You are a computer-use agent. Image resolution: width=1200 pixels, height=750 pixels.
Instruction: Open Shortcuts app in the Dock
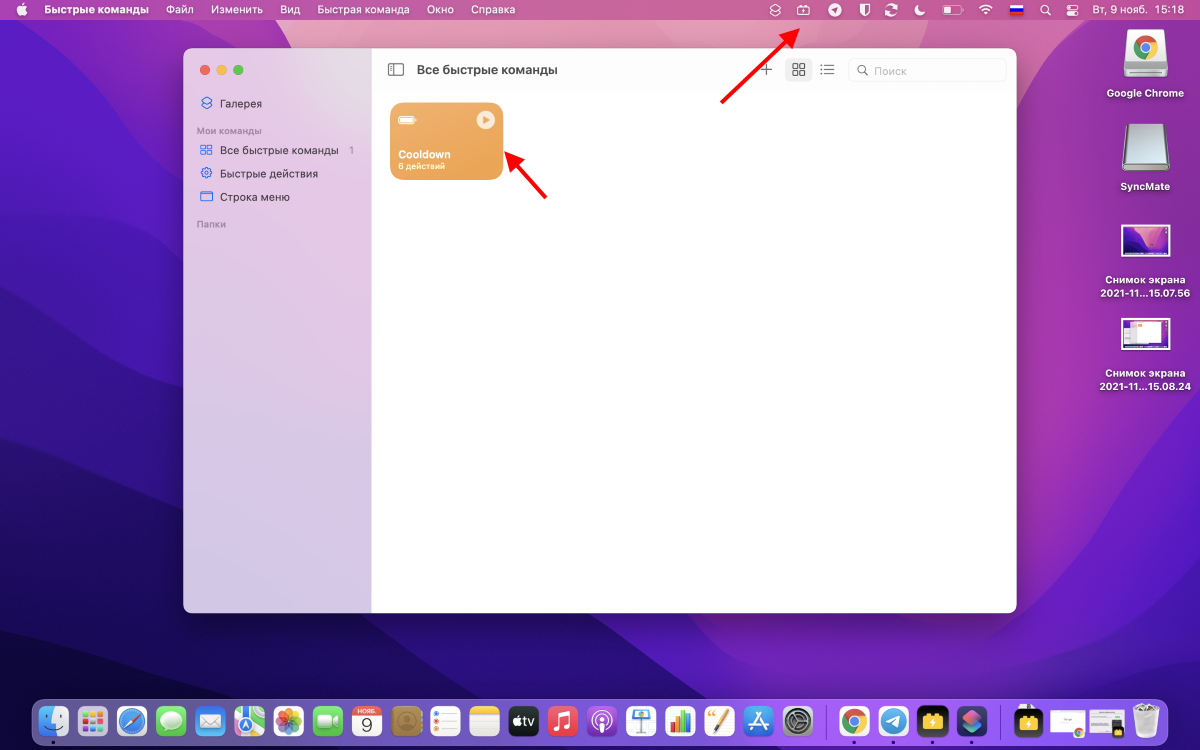point(972,720)
